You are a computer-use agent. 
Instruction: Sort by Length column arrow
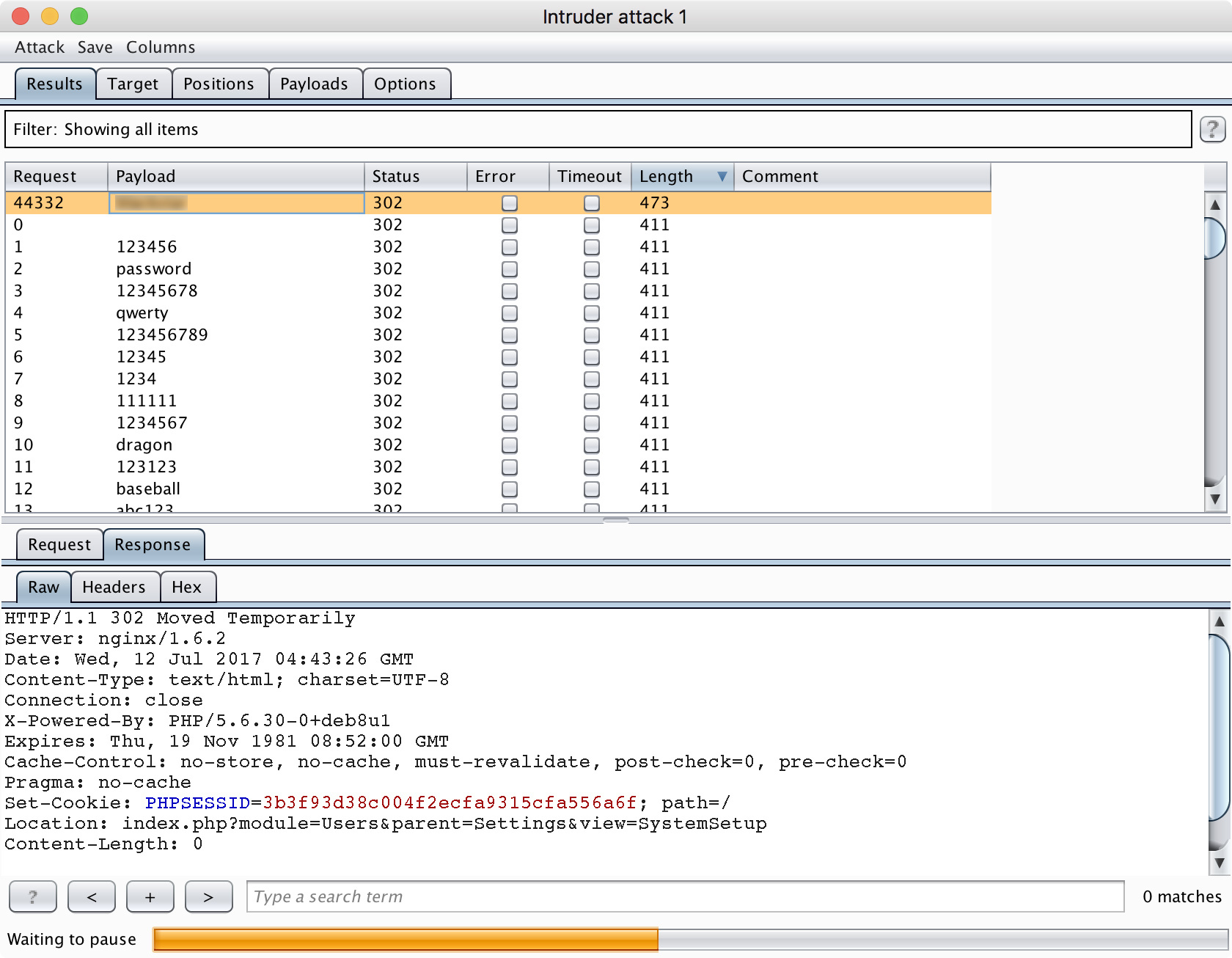[x=722, y=177]
